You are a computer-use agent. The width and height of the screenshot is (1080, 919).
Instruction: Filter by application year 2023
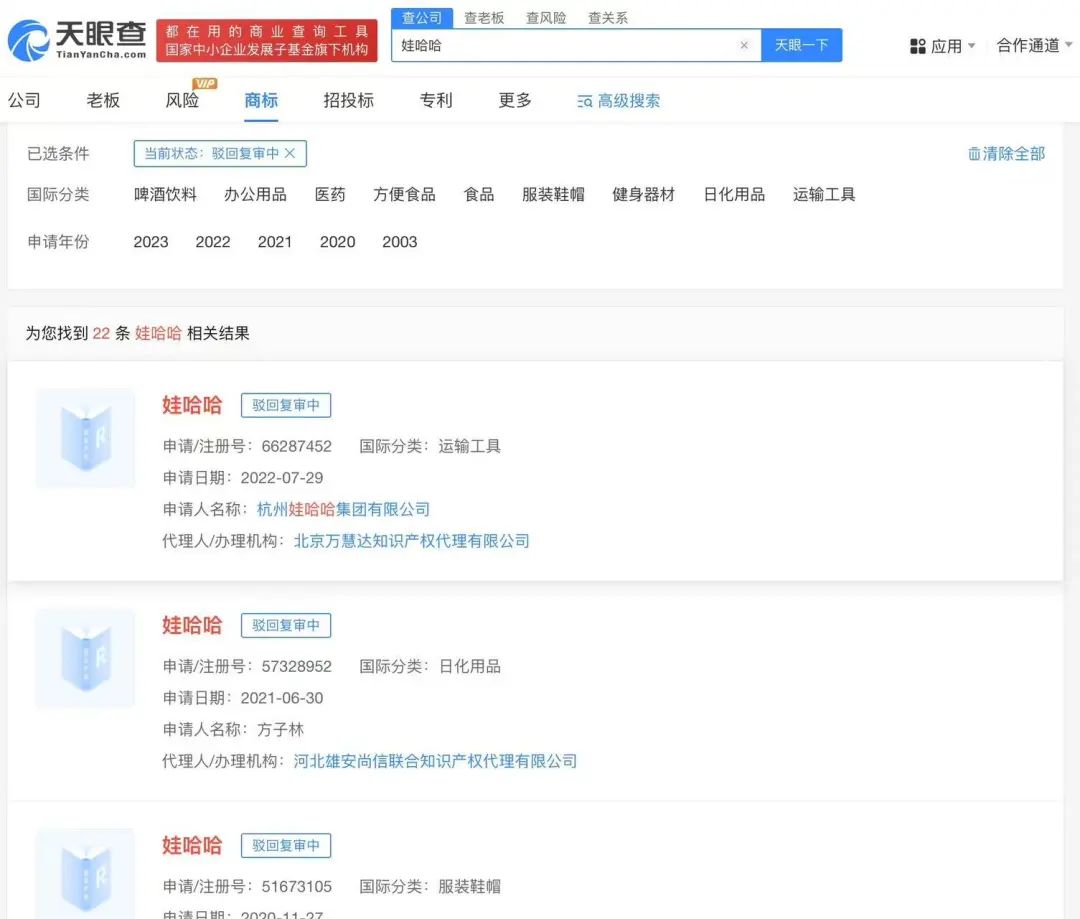(x=151, y=242)
